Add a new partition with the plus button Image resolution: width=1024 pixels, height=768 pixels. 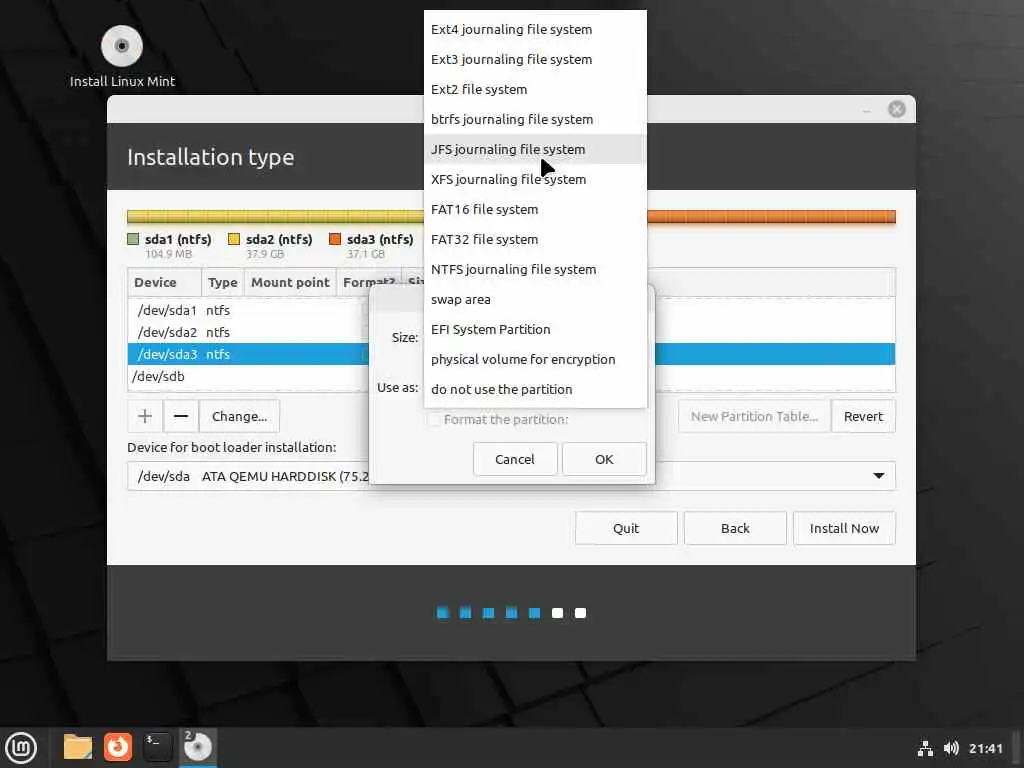145,416
